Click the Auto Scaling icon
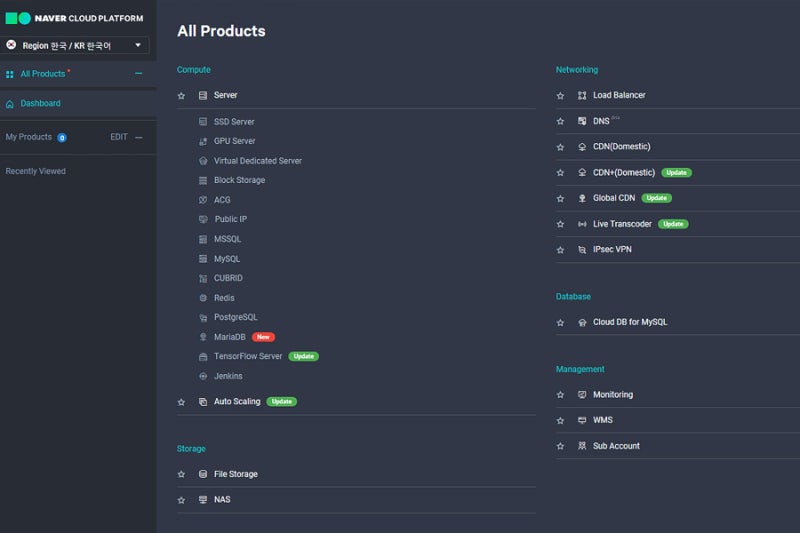The height and width of the screenshot is (533, 800). pyautogui.click(x=203, y=402)
